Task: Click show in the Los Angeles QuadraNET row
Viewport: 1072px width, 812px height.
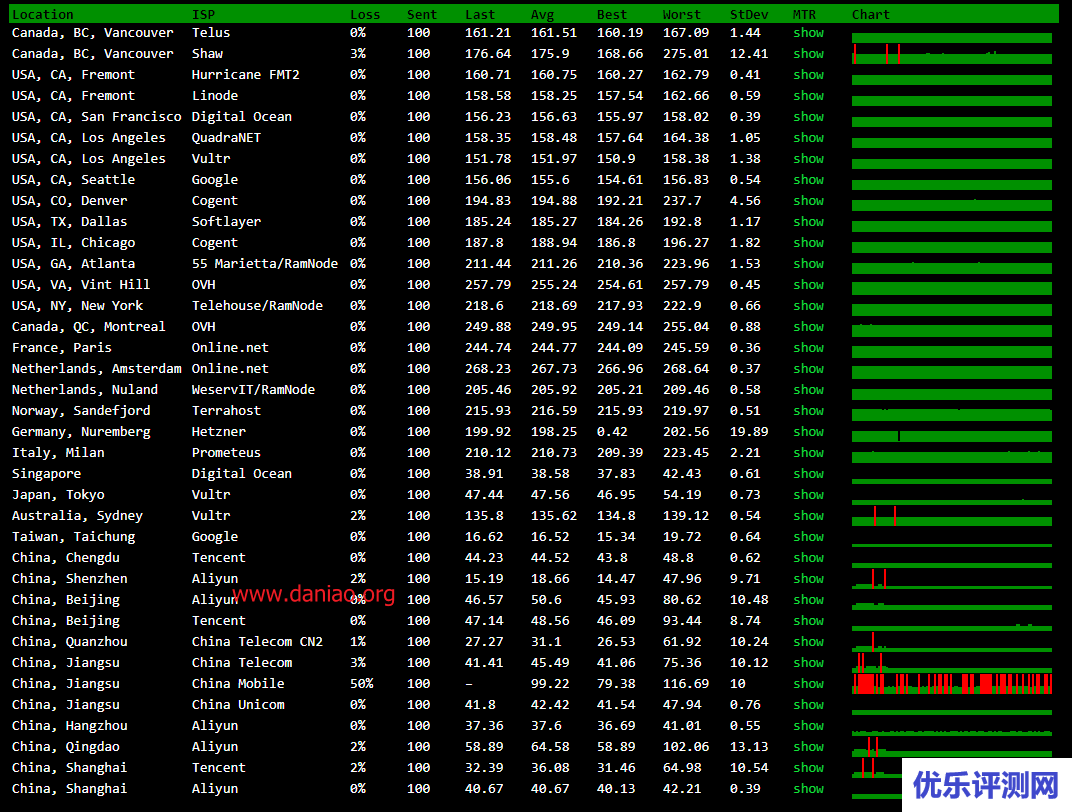Action: tap(808, 138)
